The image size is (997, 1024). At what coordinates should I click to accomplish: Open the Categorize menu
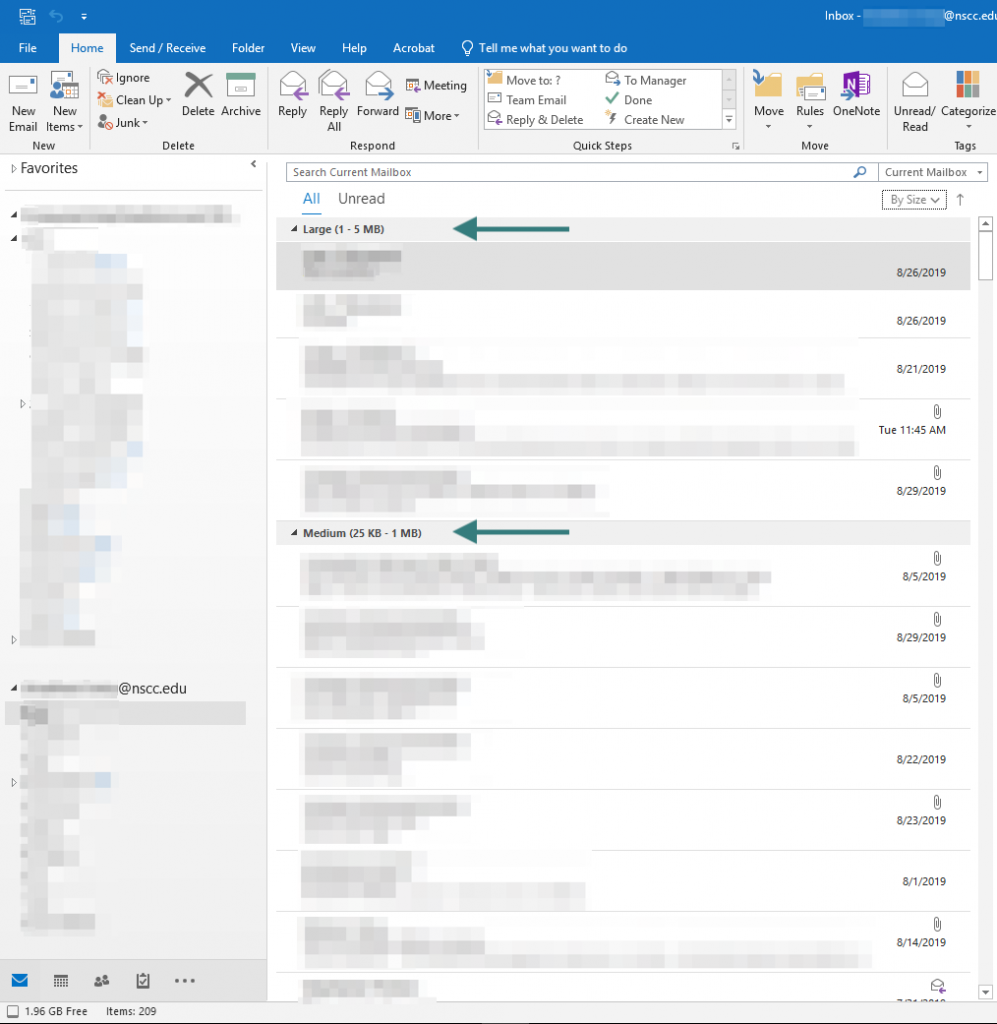click(968, 102)
